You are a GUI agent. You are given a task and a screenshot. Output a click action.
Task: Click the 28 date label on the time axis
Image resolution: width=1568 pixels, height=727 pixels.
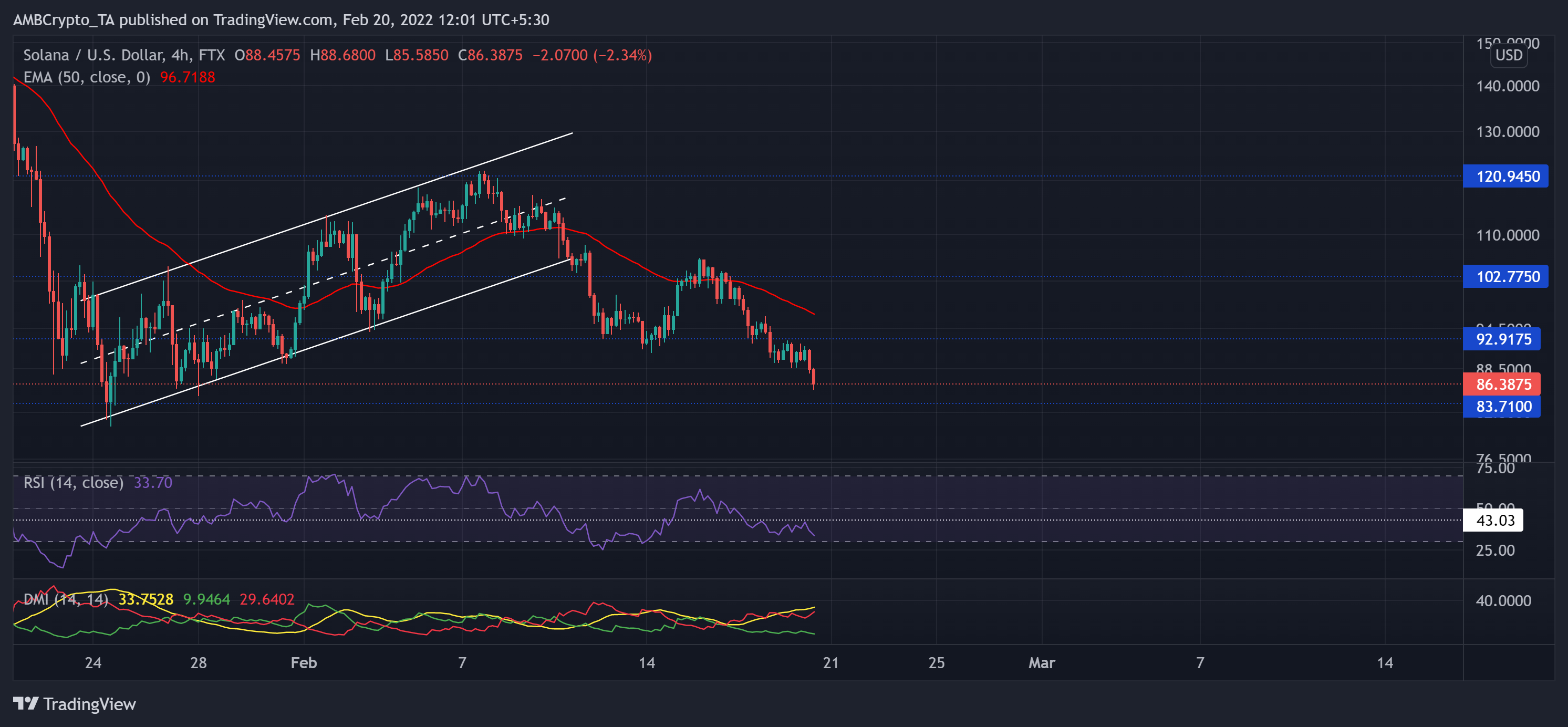(x=199, y=662)
